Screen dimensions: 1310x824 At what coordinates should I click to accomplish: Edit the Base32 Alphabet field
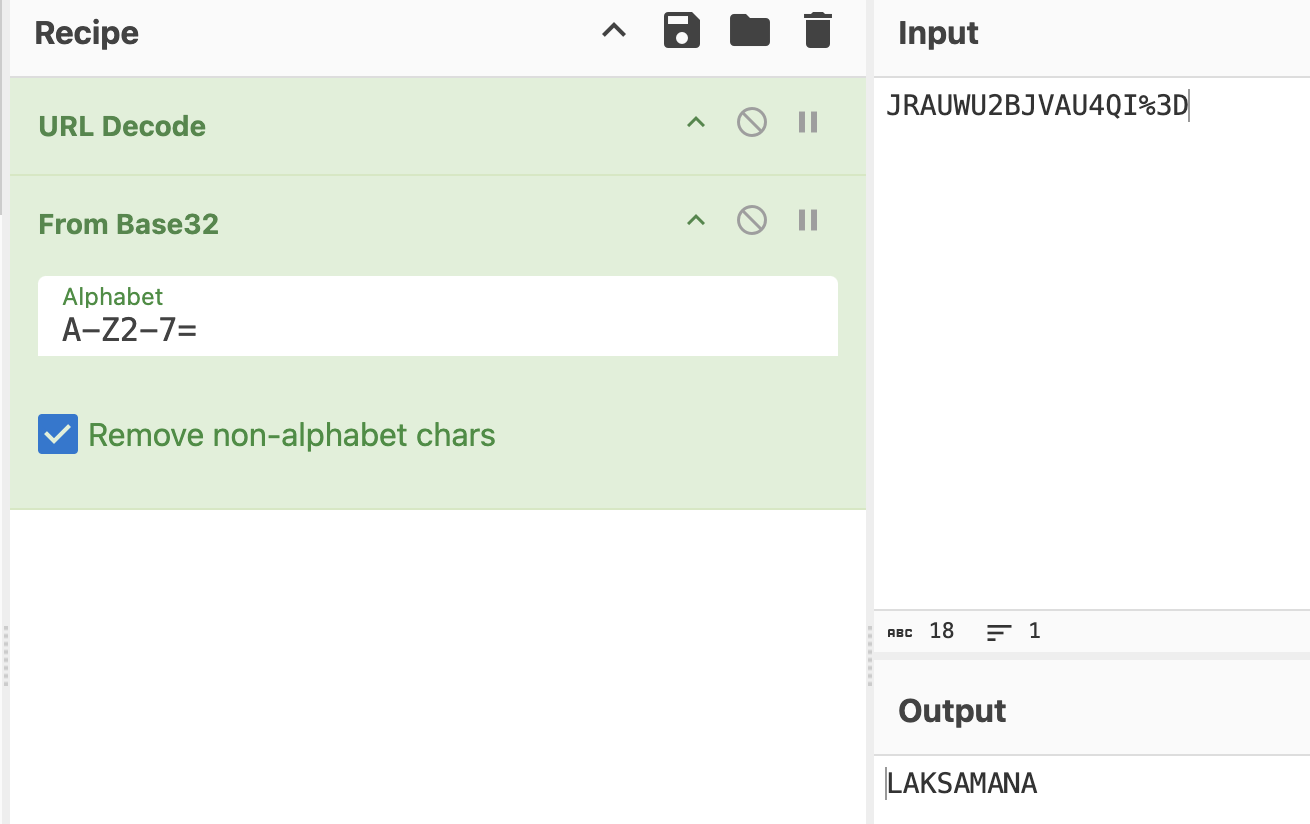[438, 316]
